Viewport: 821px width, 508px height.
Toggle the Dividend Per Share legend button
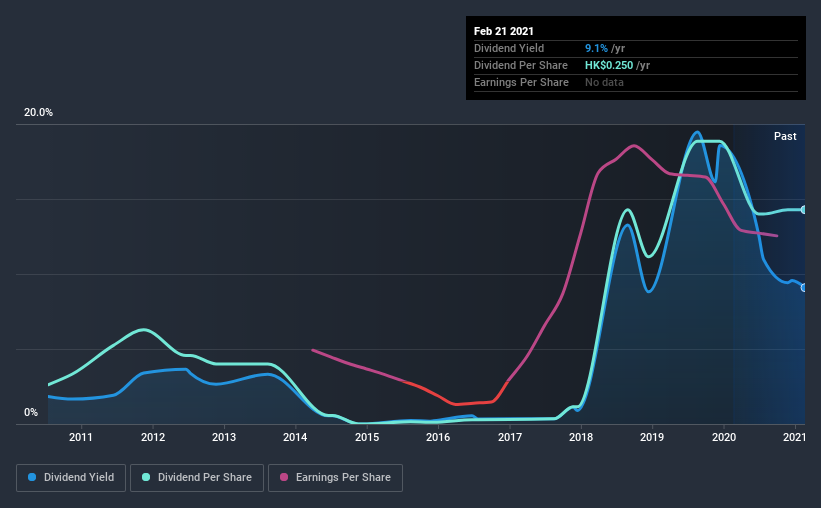pos(197,478)
